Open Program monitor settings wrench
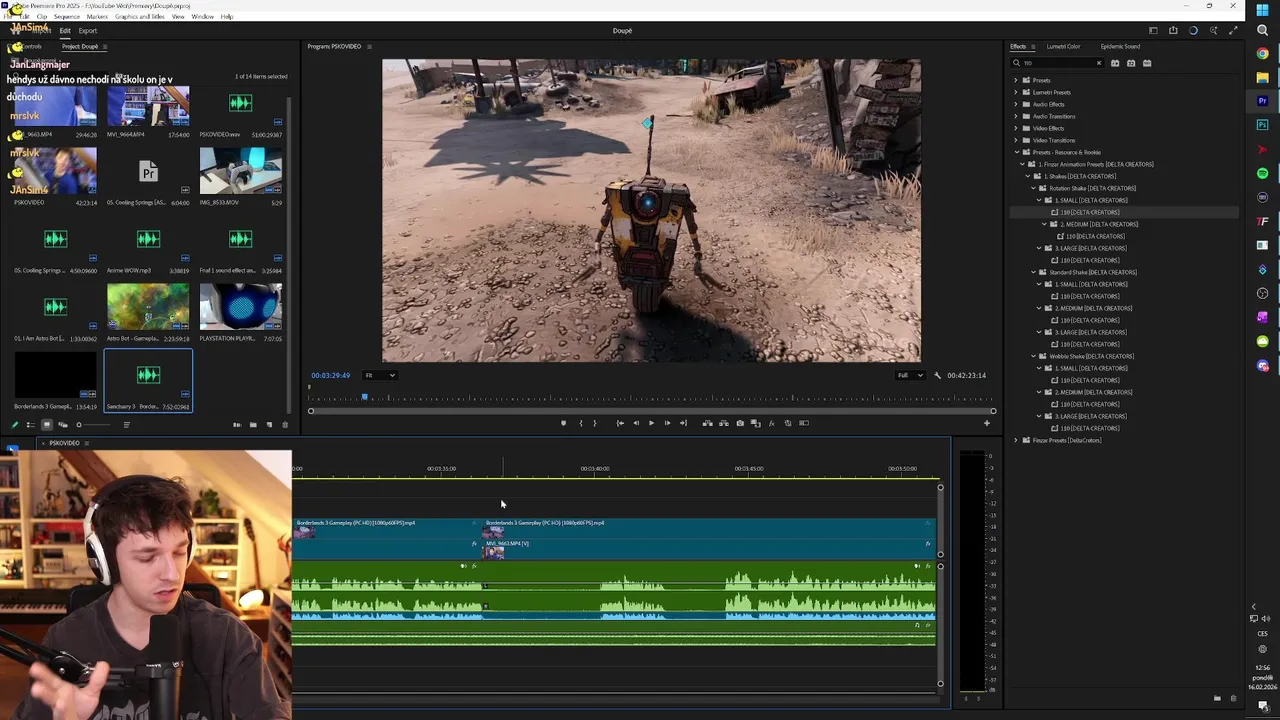Screen dimensions: 1280x720 click(937, 375)
